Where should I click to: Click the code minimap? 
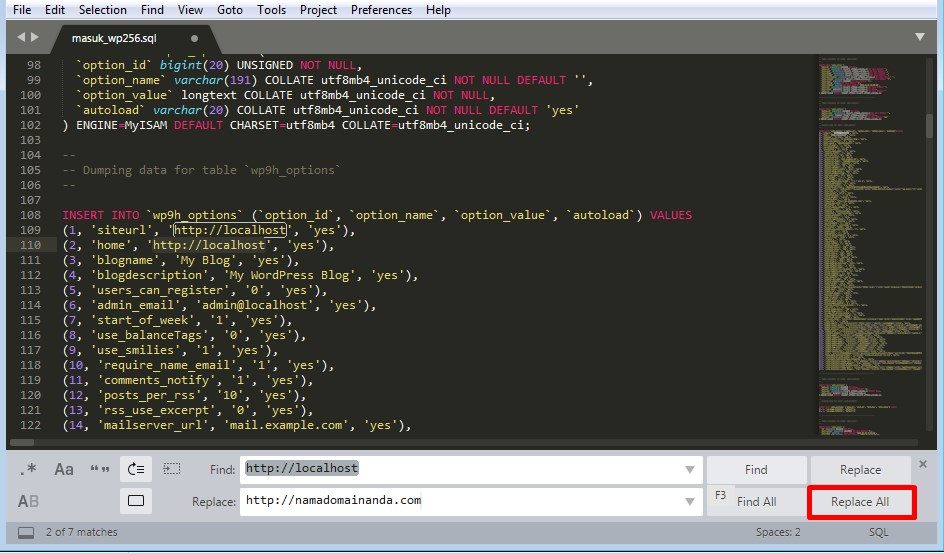tap(871, 247)
